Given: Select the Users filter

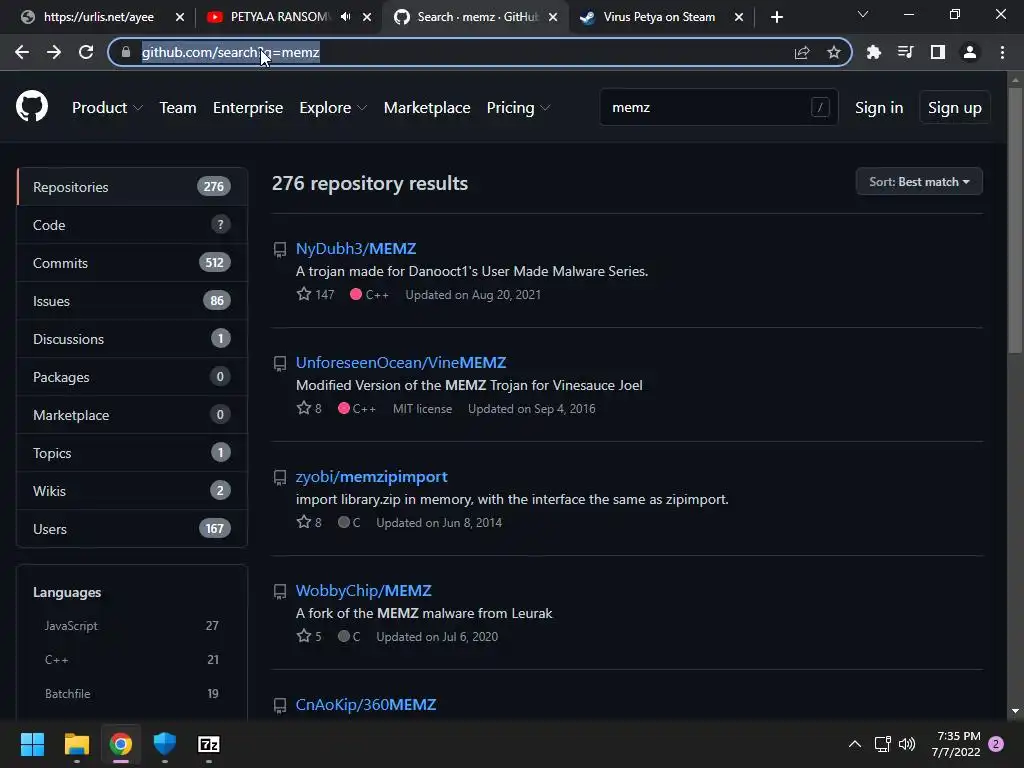Looking at the screenshot, I should click(132, 528).
